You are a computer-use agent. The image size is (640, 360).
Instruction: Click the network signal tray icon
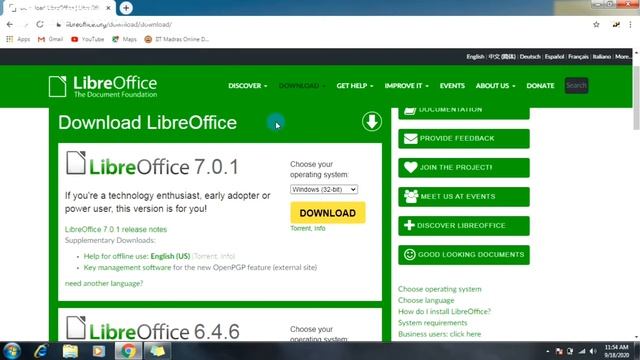[x=582, y=351]
